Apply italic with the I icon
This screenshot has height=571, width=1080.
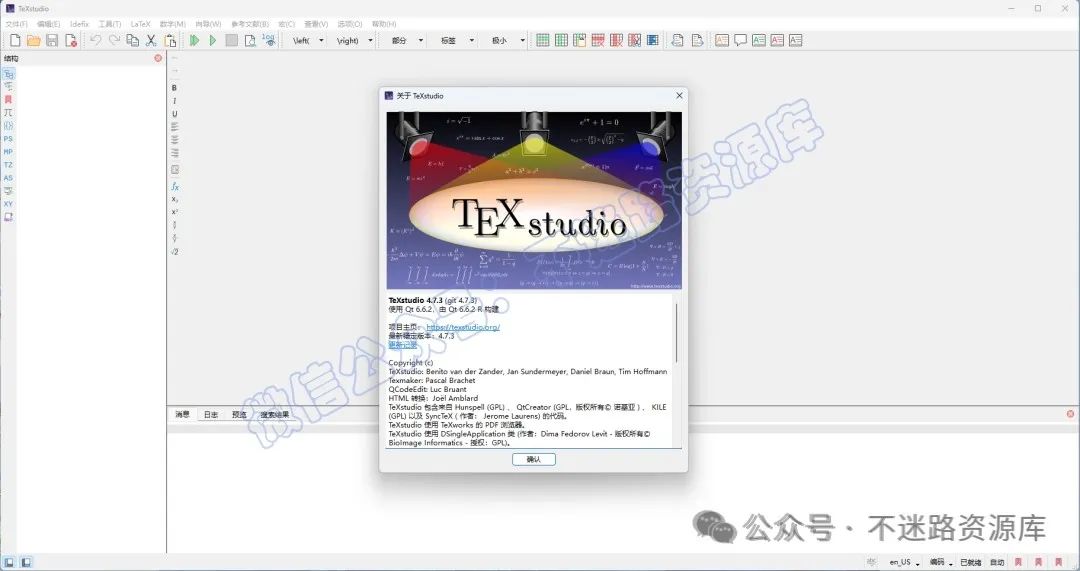pos(174,101)
